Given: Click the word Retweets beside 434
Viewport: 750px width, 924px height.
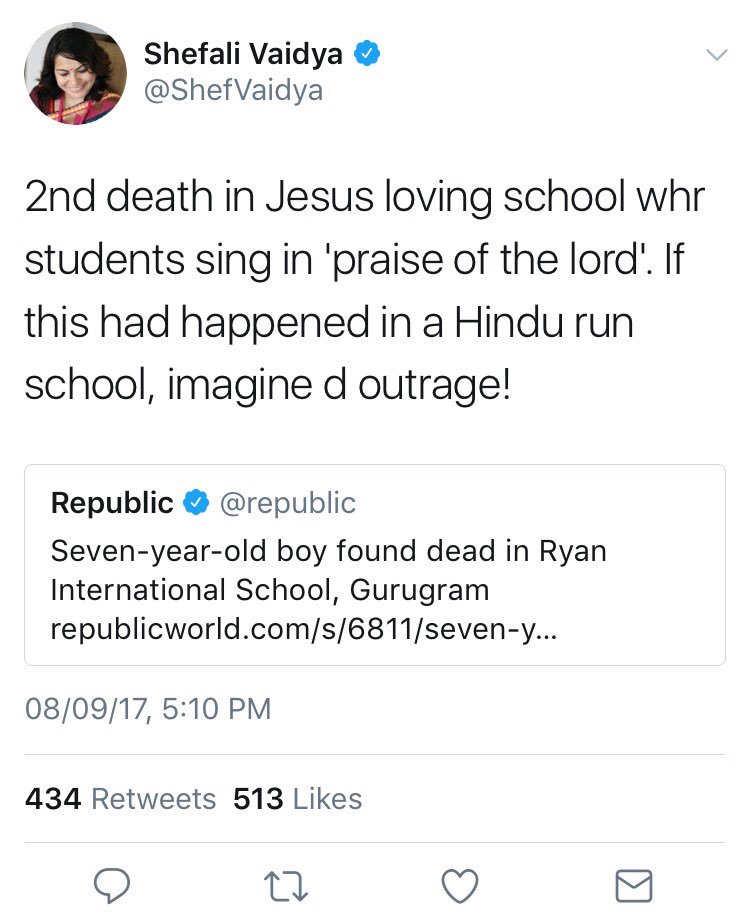Looking at the screenshot, I should [x=153, y=799].
